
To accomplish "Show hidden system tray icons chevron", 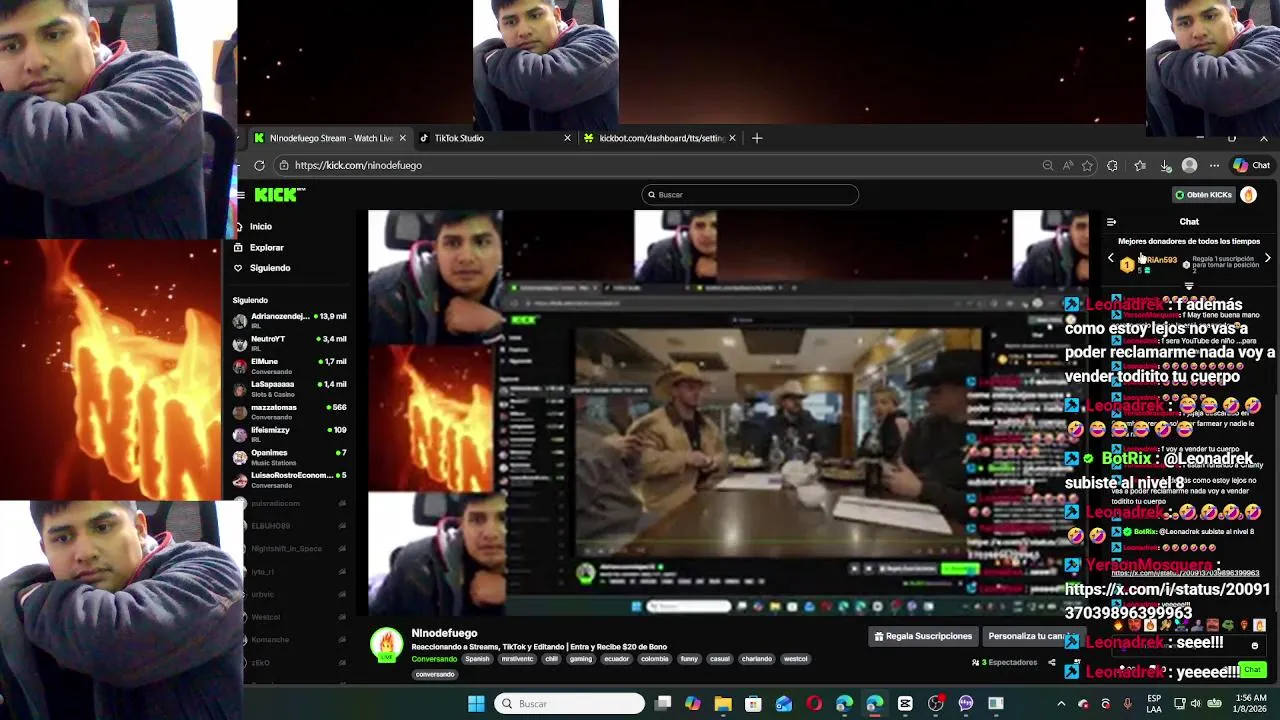I will pyautogui.click(x=1061, y=704).
